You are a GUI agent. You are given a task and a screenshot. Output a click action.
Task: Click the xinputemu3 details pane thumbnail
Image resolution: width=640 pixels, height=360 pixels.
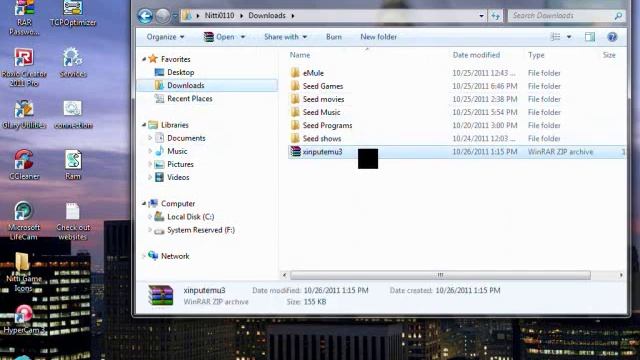pos(160,296)
